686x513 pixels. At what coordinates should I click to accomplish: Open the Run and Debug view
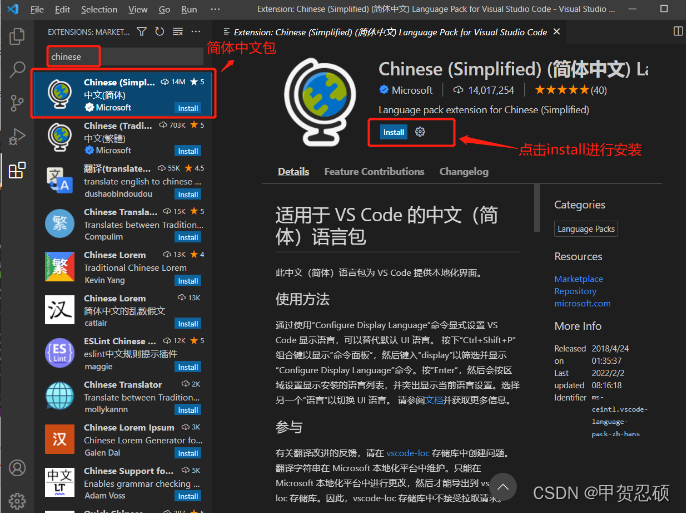point(17,136)
